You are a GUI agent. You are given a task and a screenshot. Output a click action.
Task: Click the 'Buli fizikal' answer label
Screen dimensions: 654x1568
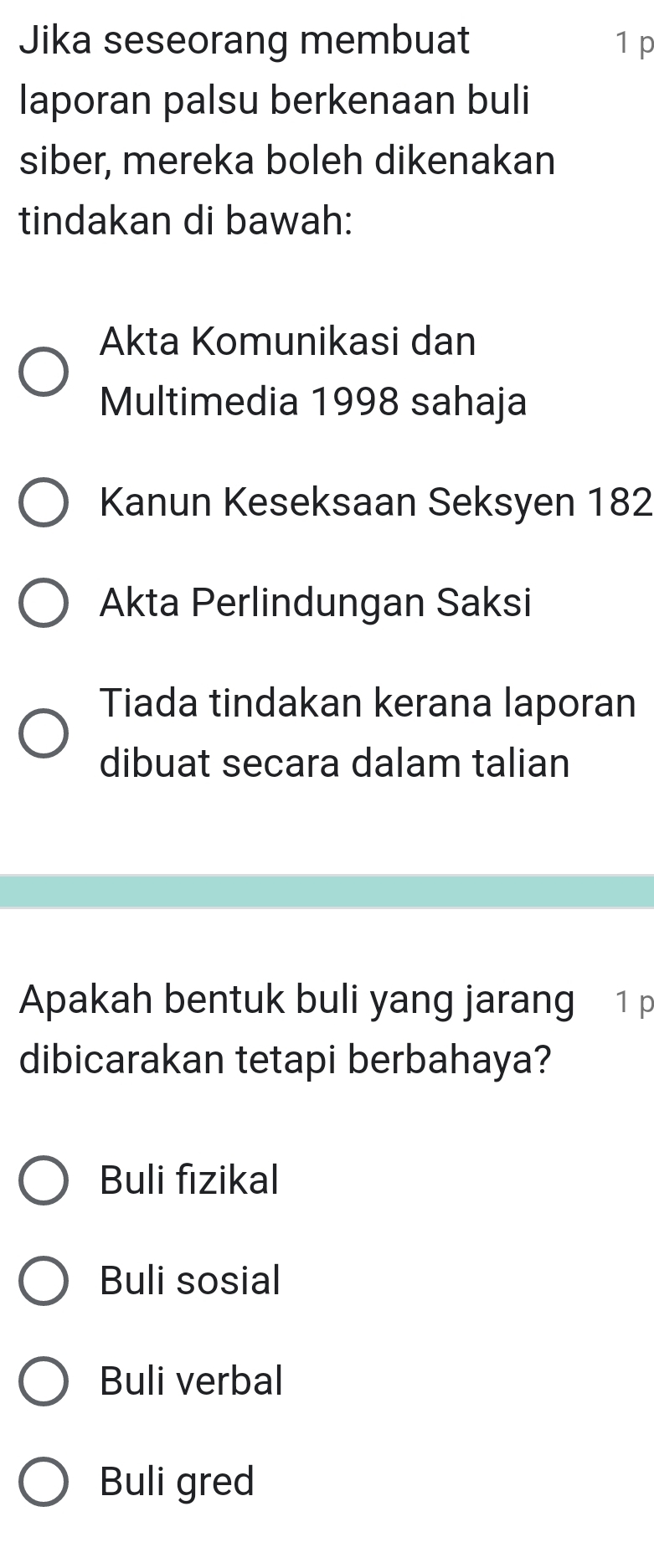[x=189, y=1180]
